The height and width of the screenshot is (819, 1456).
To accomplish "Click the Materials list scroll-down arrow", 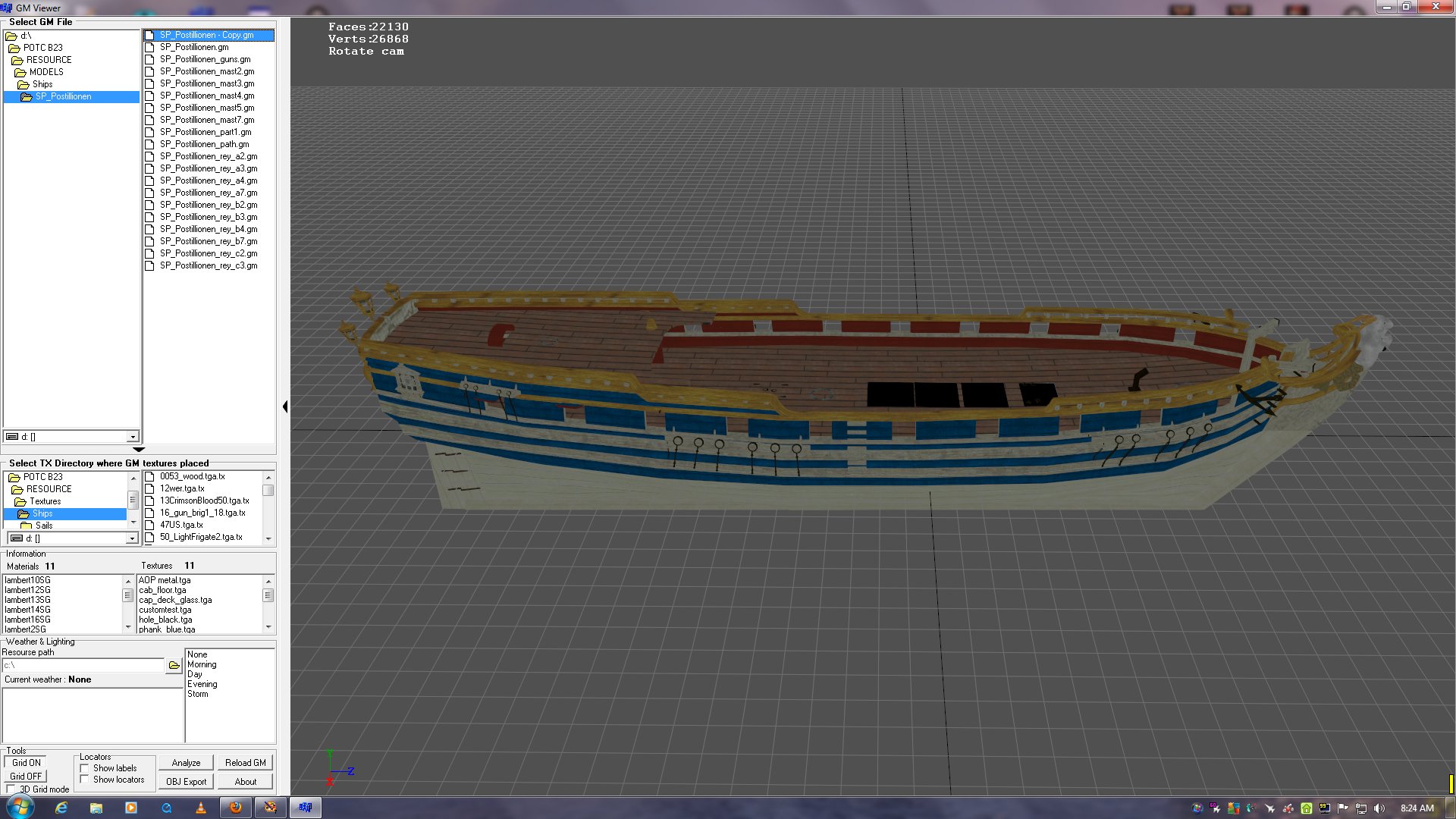I will click(x=128, y=627).
